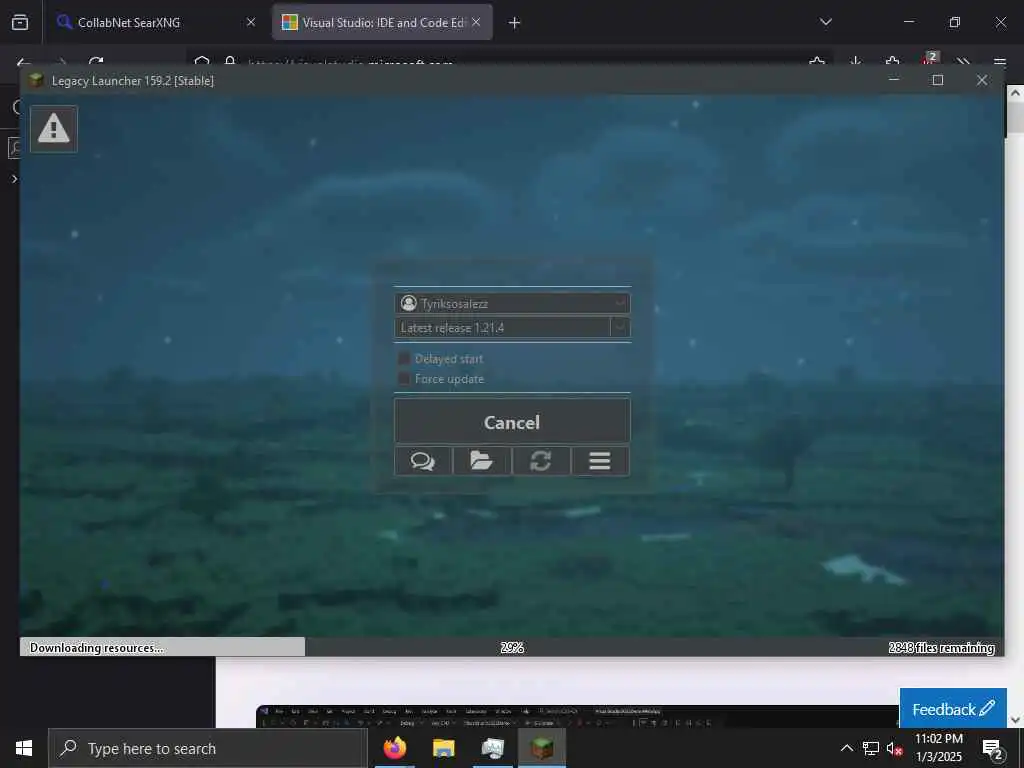Open the chat support icon button
Viewport: 1024px width, 768px height.
coord(423,461)
